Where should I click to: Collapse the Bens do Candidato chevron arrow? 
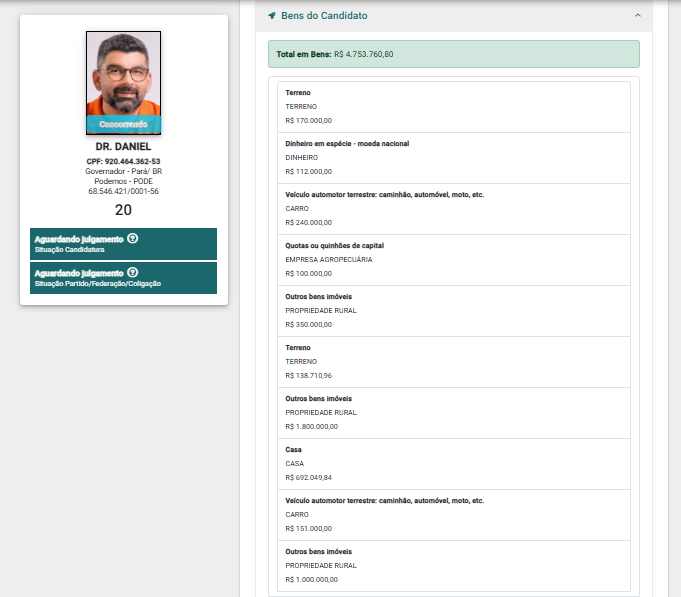pos(638,15)
